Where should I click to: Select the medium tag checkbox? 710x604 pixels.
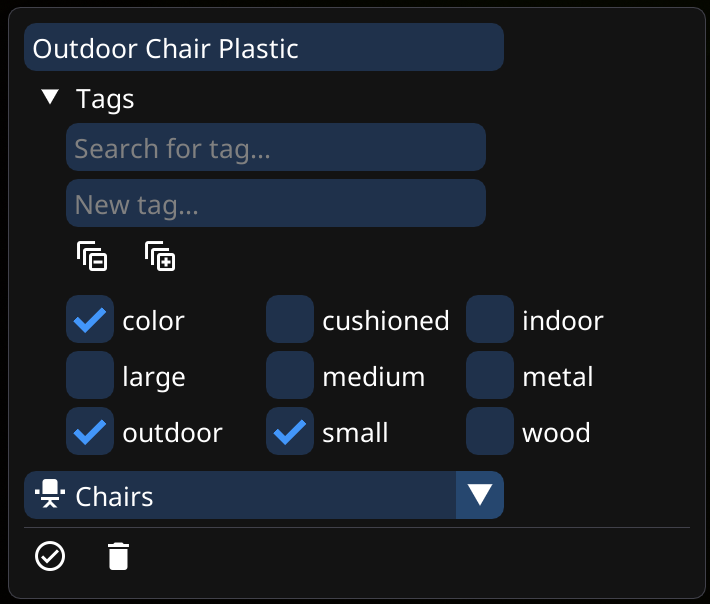(x=290, y=376)
